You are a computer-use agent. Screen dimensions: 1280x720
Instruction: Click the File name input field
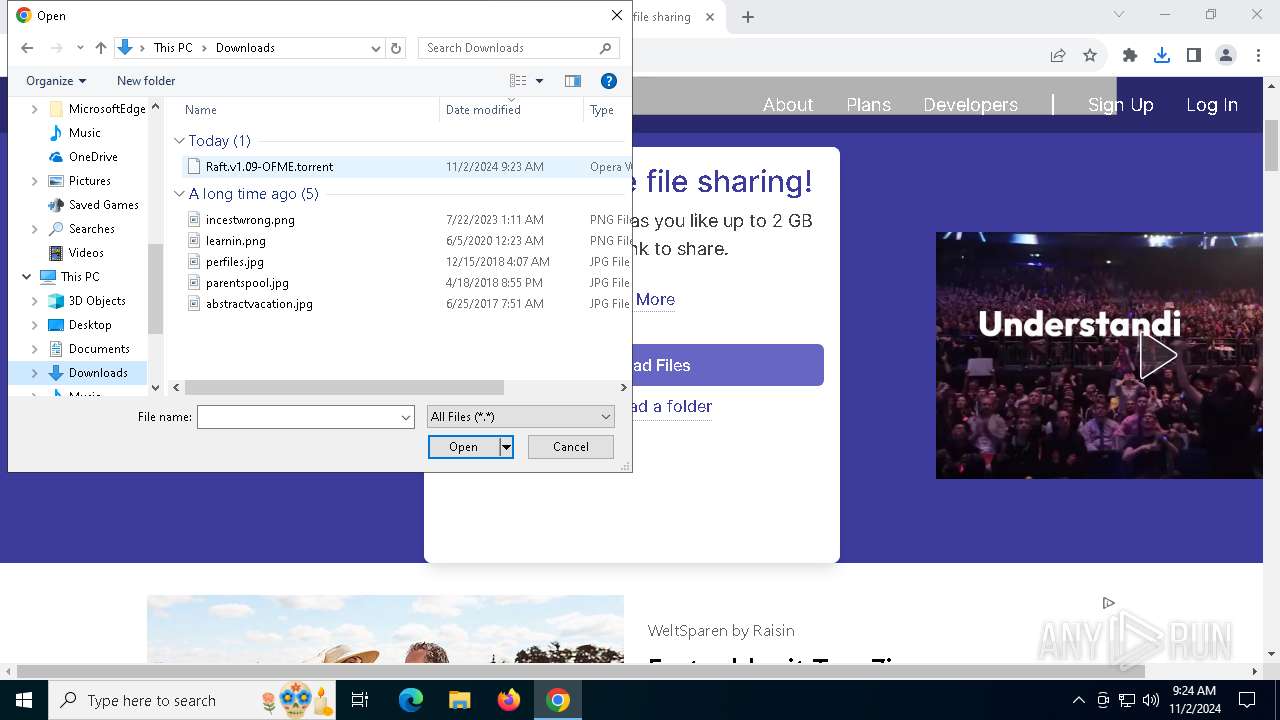point(298,417)
